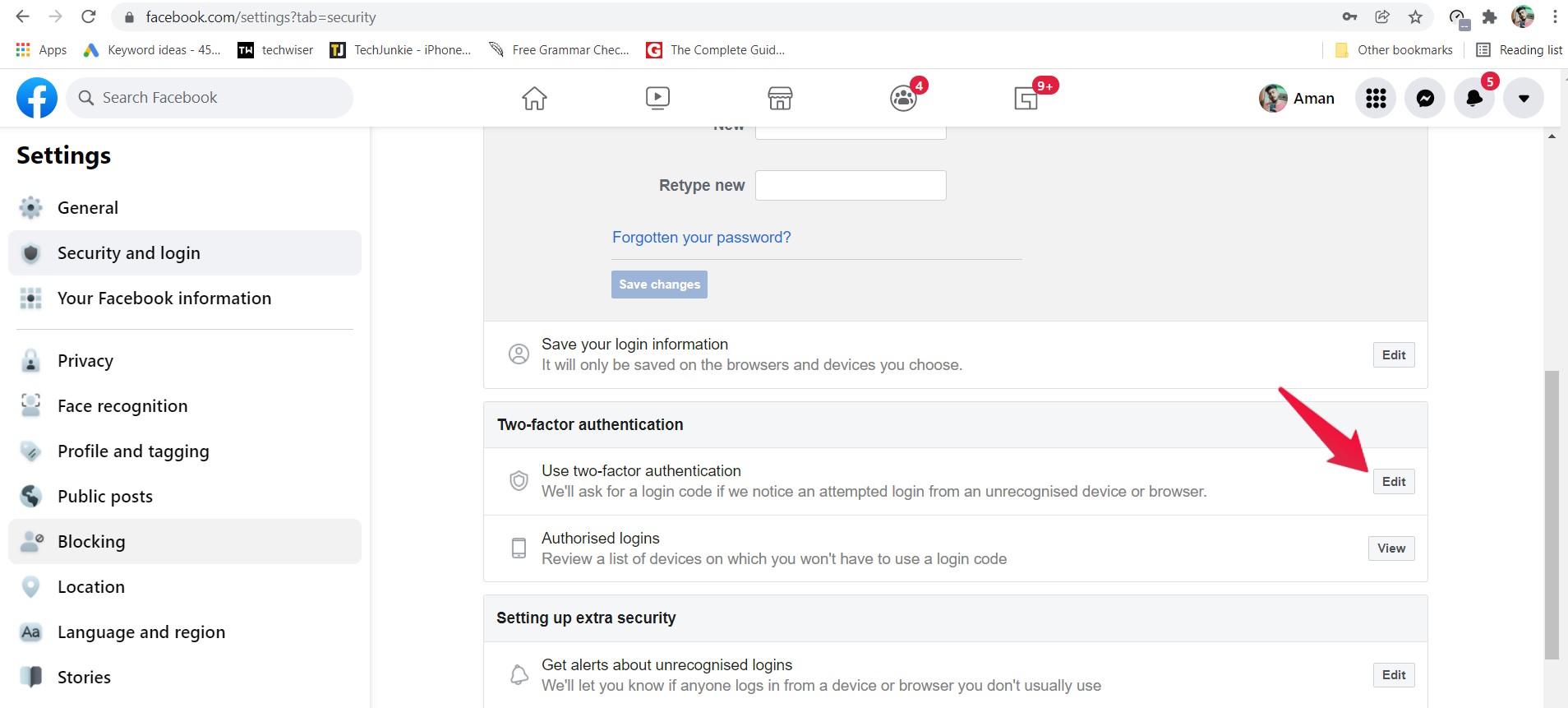Open the Apps bookmark shortcut
1568x708 pixels.
point(41,50)
